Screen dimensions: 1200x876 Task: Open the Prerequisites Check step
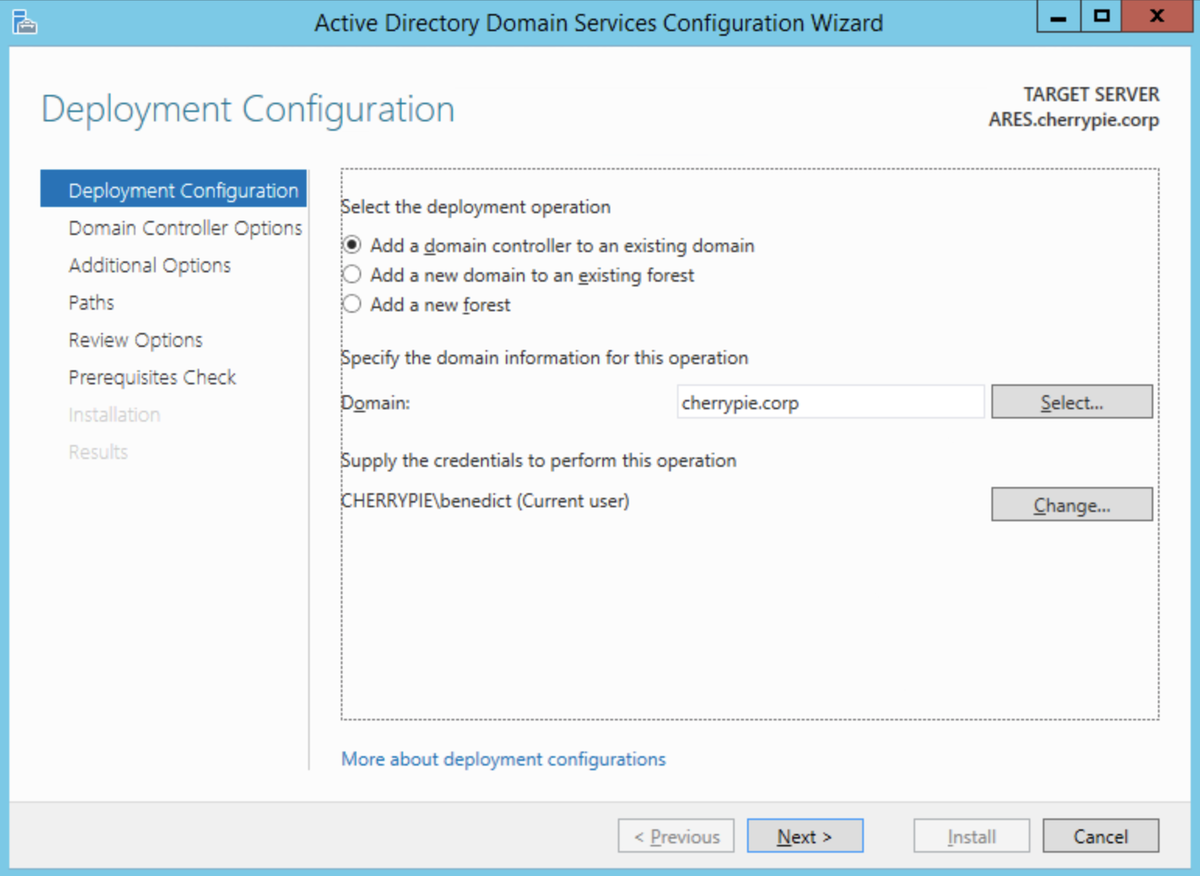coord(152,377)
